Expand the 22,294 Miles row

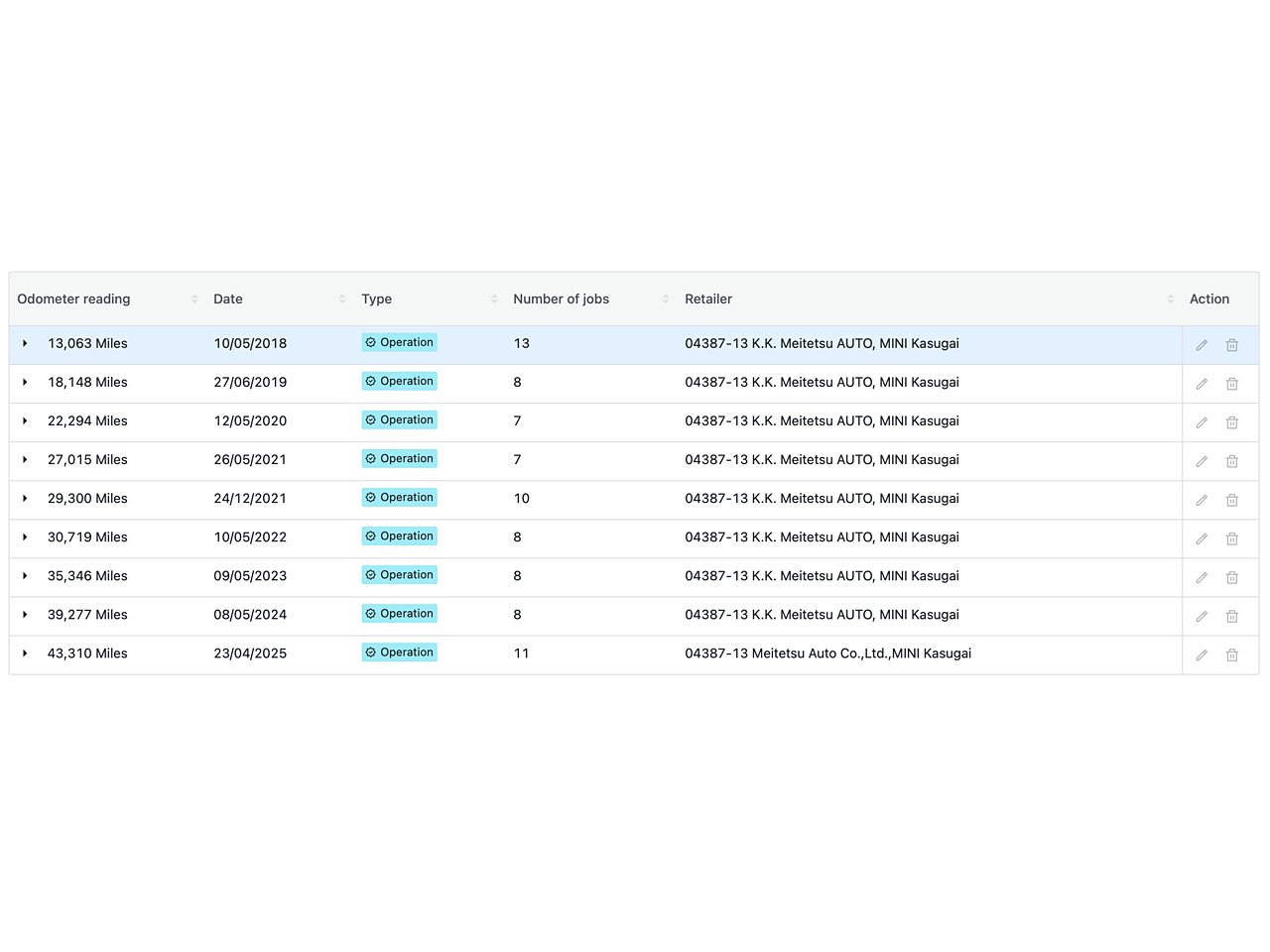[x=25, y=420]
